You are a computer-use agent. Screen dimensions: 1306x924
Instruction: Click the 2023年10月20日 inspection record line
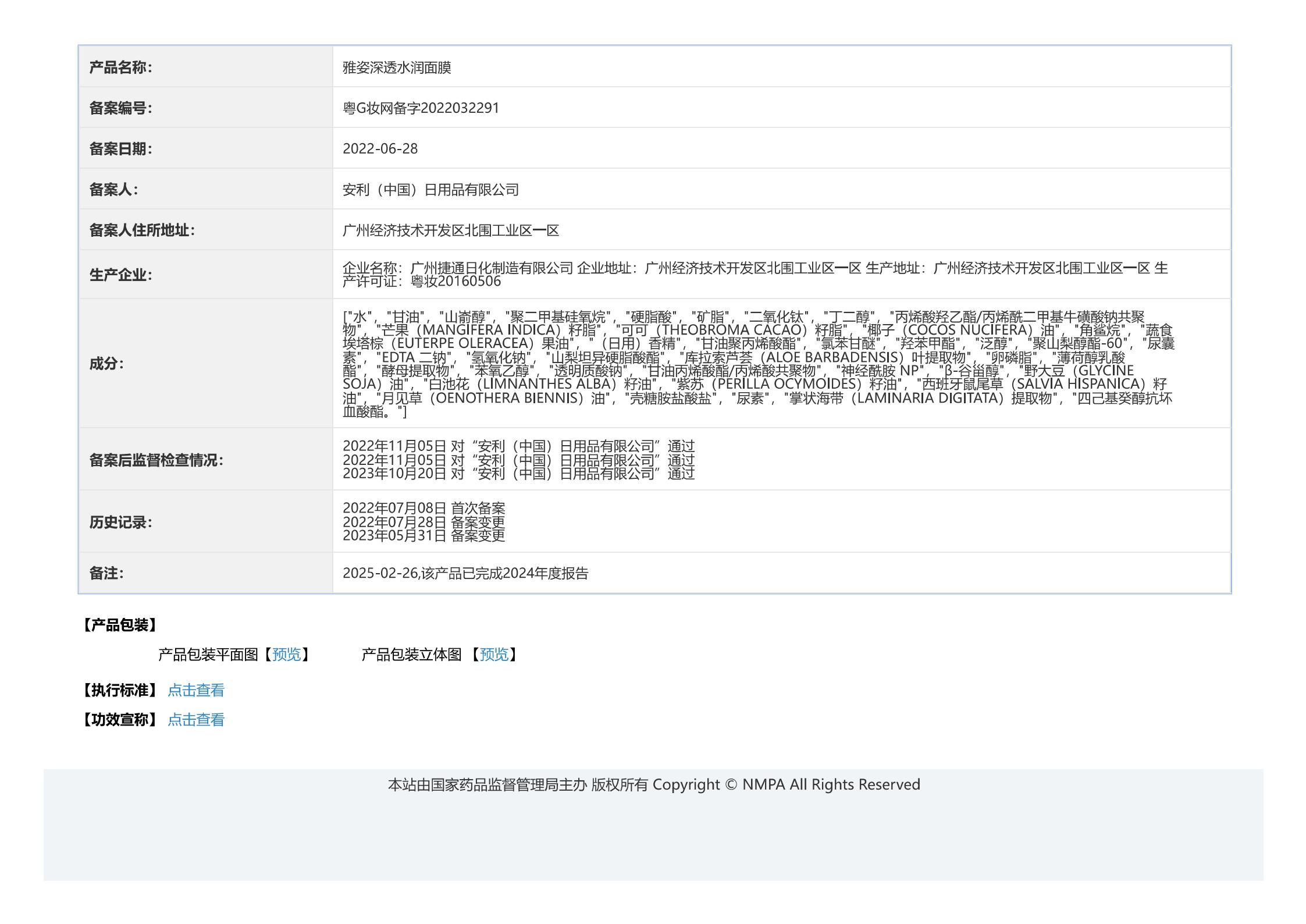tap(518, 474)
